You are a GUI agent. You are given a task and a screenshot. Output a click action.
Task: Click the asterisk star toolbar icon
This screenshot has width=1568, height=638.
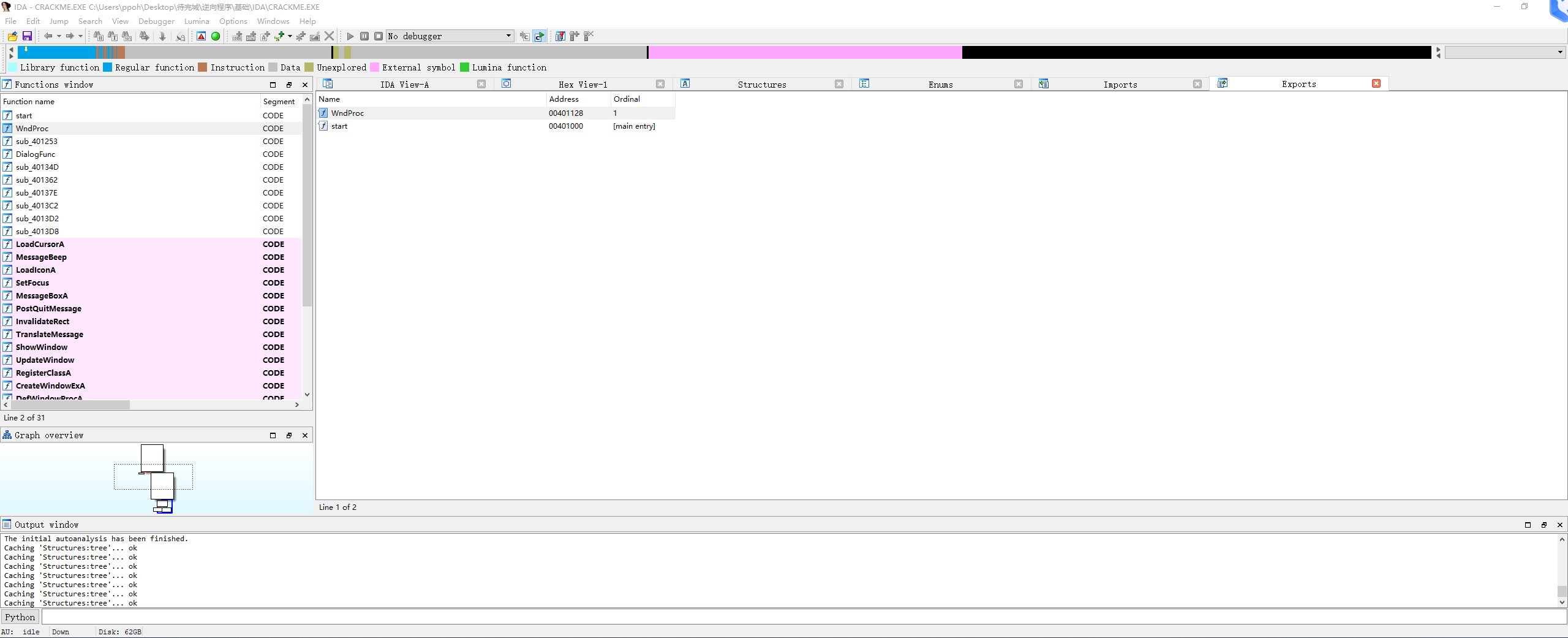click(x=301, y=36)
